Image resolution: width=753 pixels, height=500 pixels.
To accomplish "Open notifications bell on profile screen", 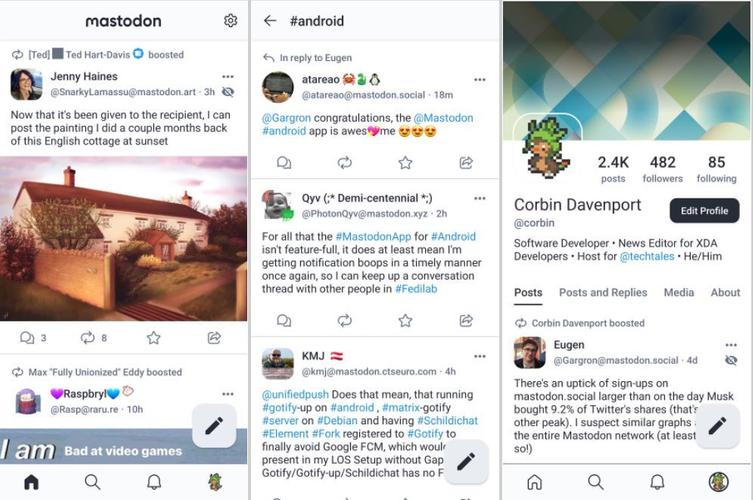I will click(657, 482).
